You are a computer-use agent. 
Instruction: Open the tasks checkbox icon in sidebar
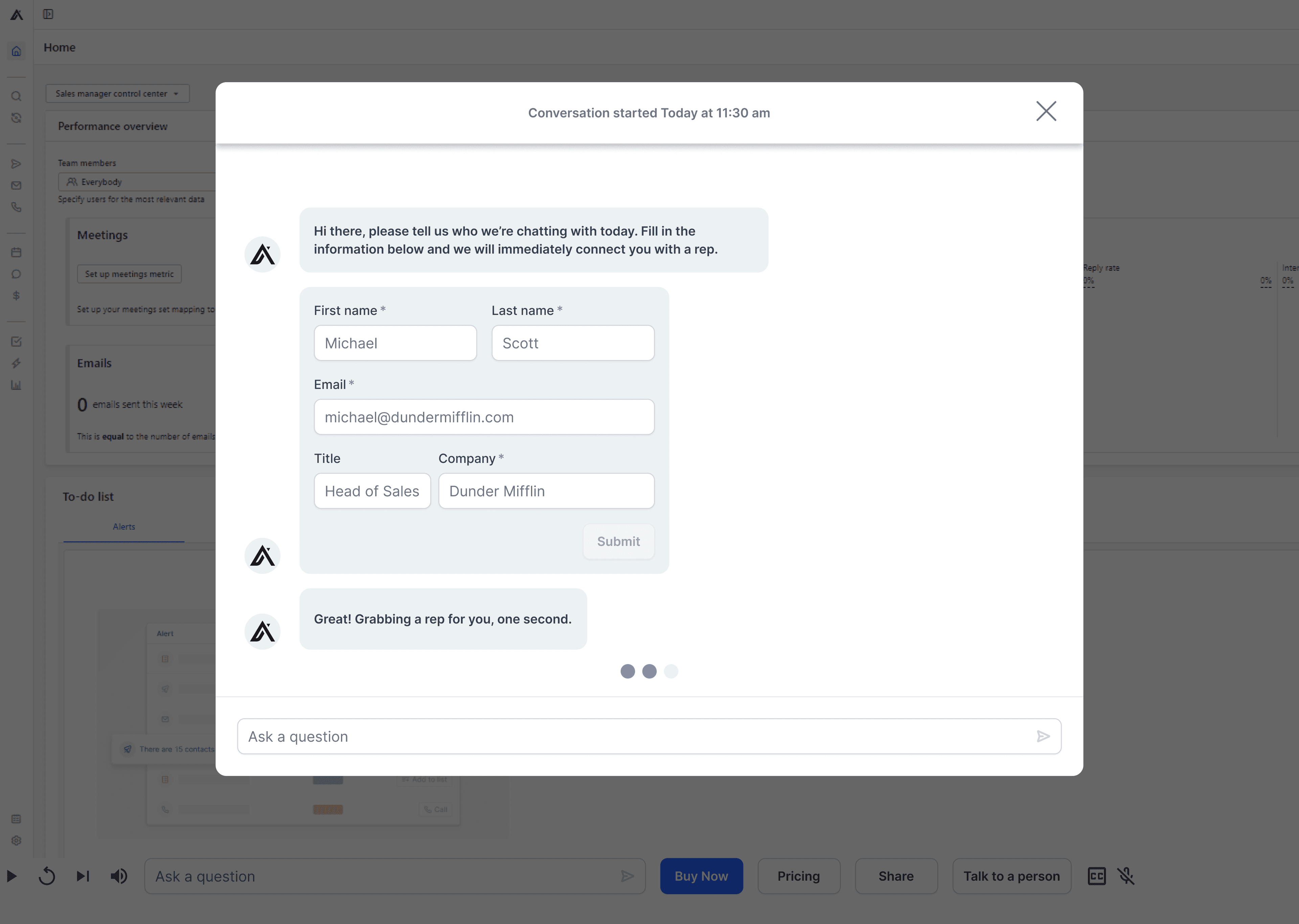pos(17,341)
